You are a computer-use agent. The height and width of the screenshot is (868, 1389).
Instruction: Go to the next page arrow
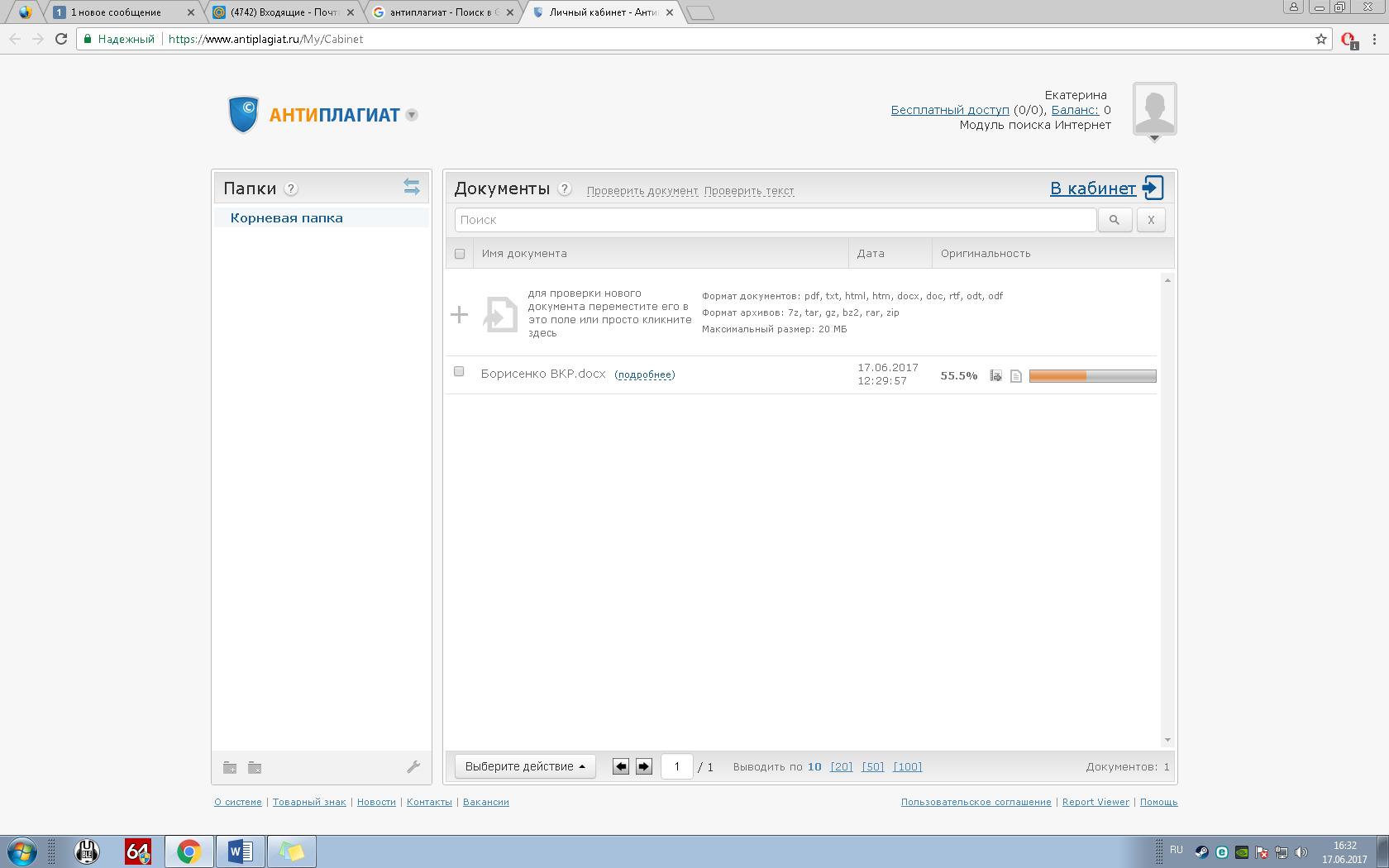pyautogui.click(x=644, y=767)
